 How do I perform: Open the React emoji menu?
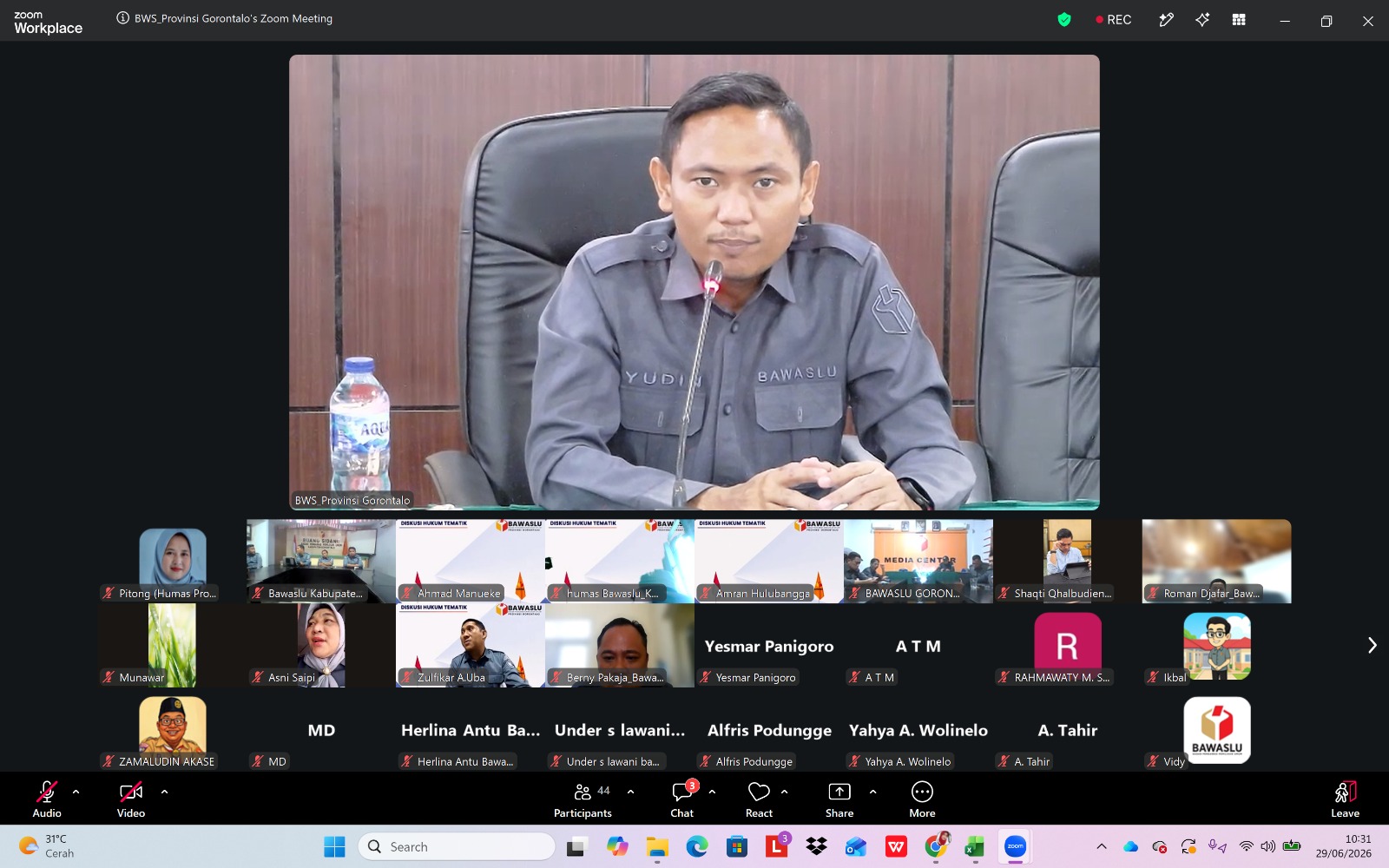759,799
